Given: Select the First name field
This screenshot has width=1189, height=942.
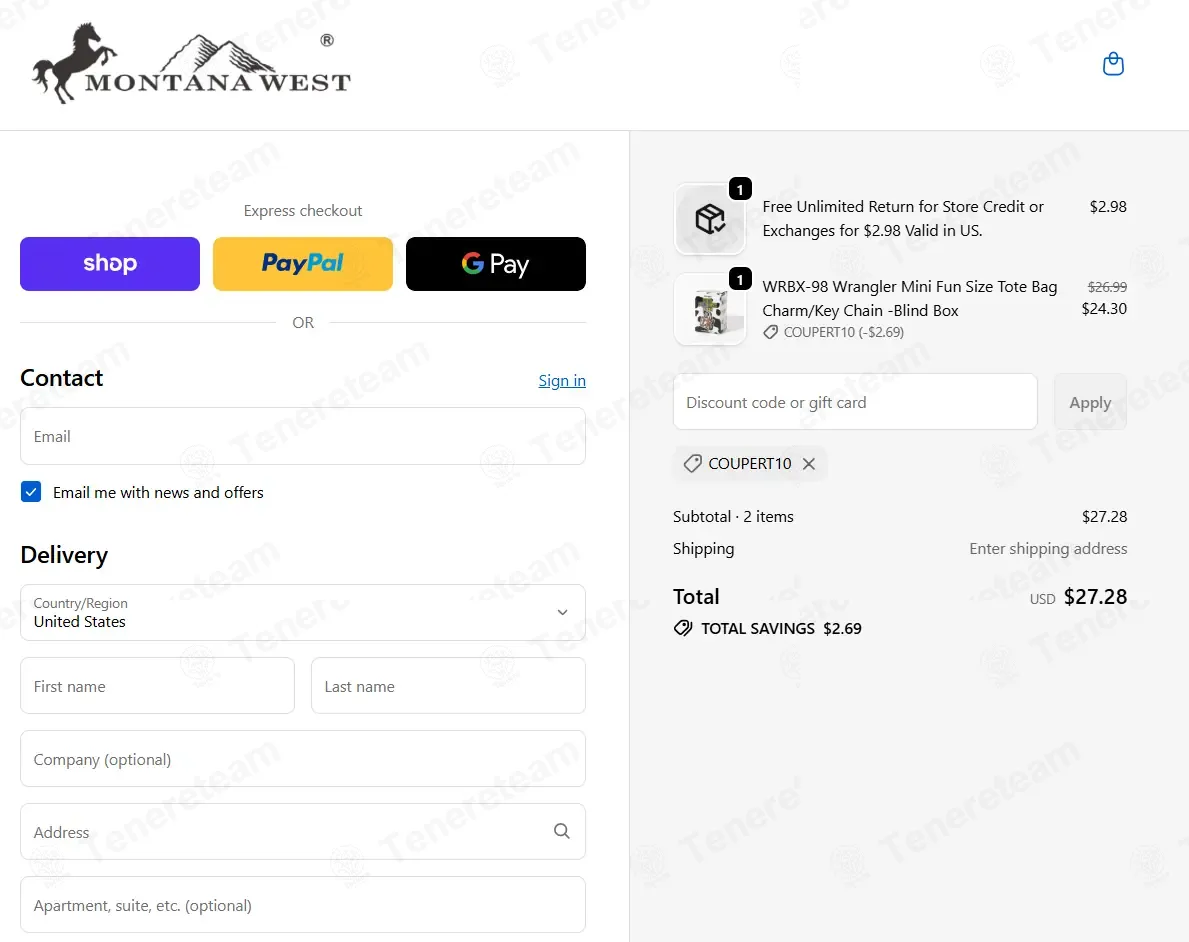Looking at the screenshot, I should (157, 686).
